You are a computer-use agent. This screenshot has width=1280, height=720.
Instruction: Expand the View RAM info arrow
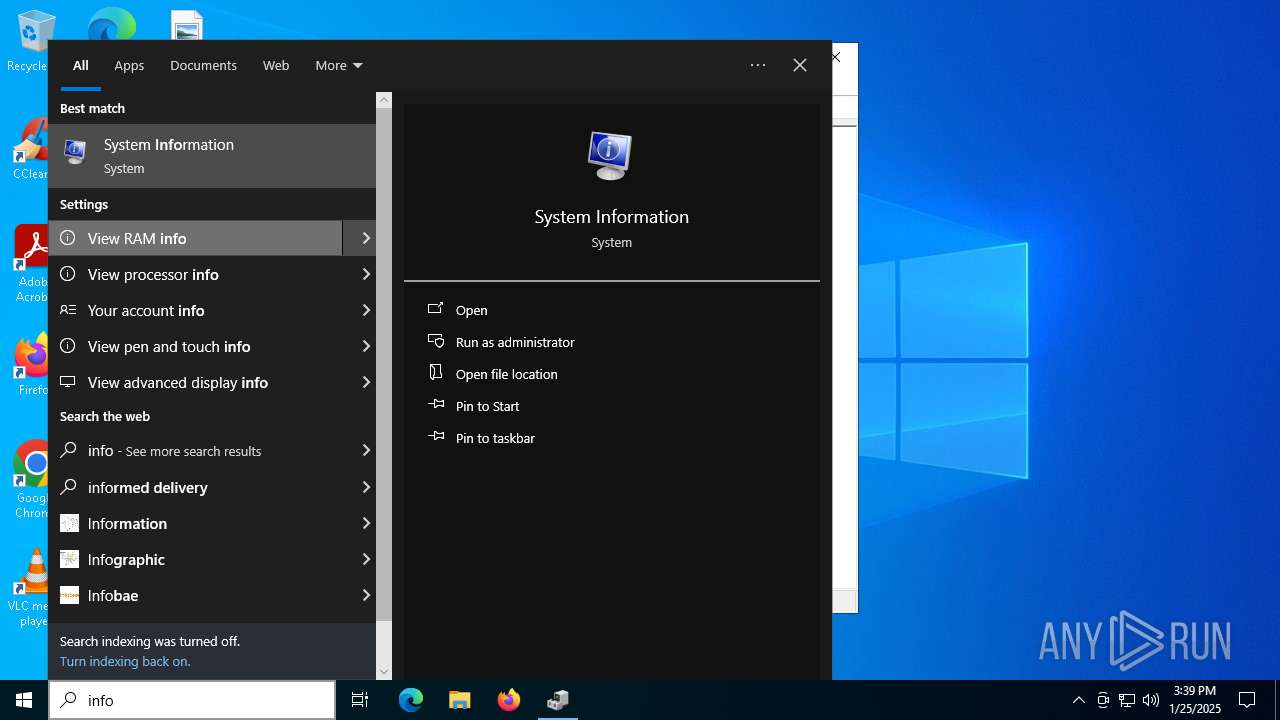[366, 238]
